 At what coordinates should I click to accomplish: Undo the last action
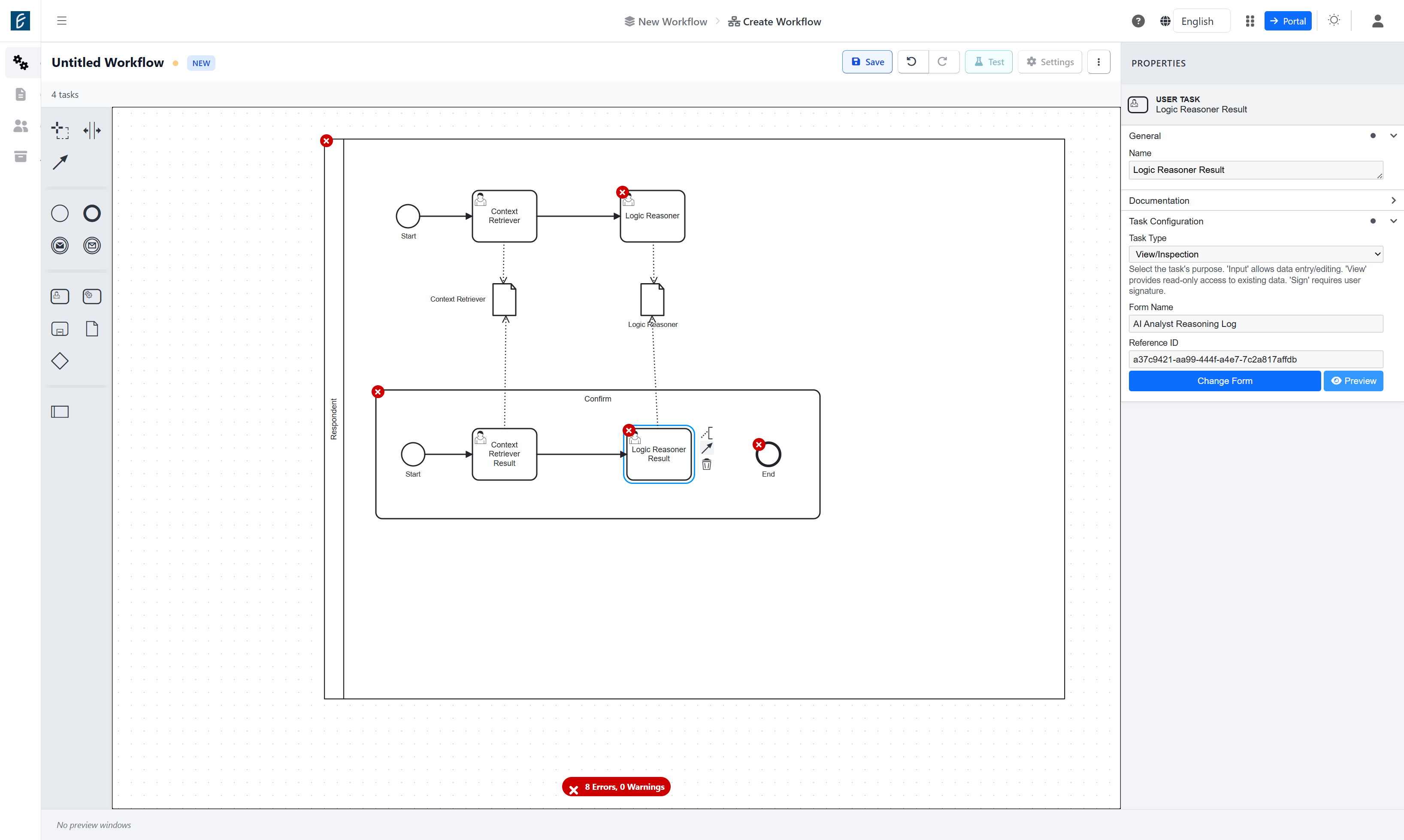(x=911, y=62)
